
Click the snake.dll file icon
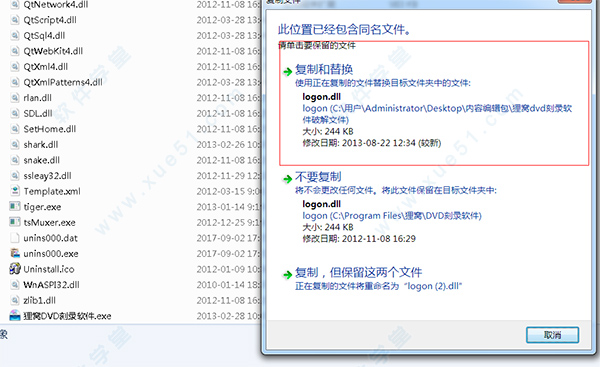click(15, 160)
